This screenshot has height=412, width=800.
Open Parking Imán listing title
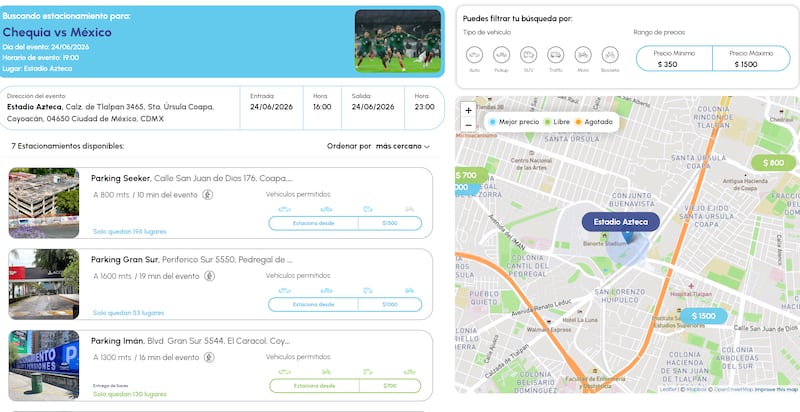118,341
